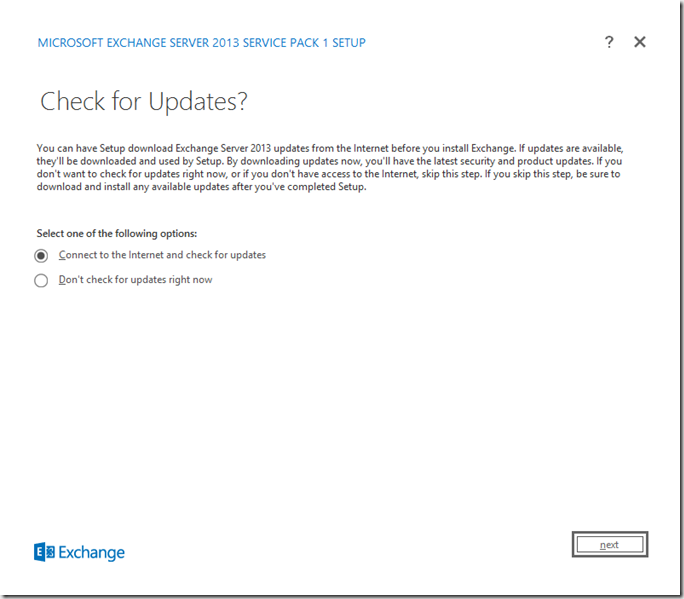Click the 'Don't check for updates right now' label
The image size is (684, 599).
[x=135, y=280]
